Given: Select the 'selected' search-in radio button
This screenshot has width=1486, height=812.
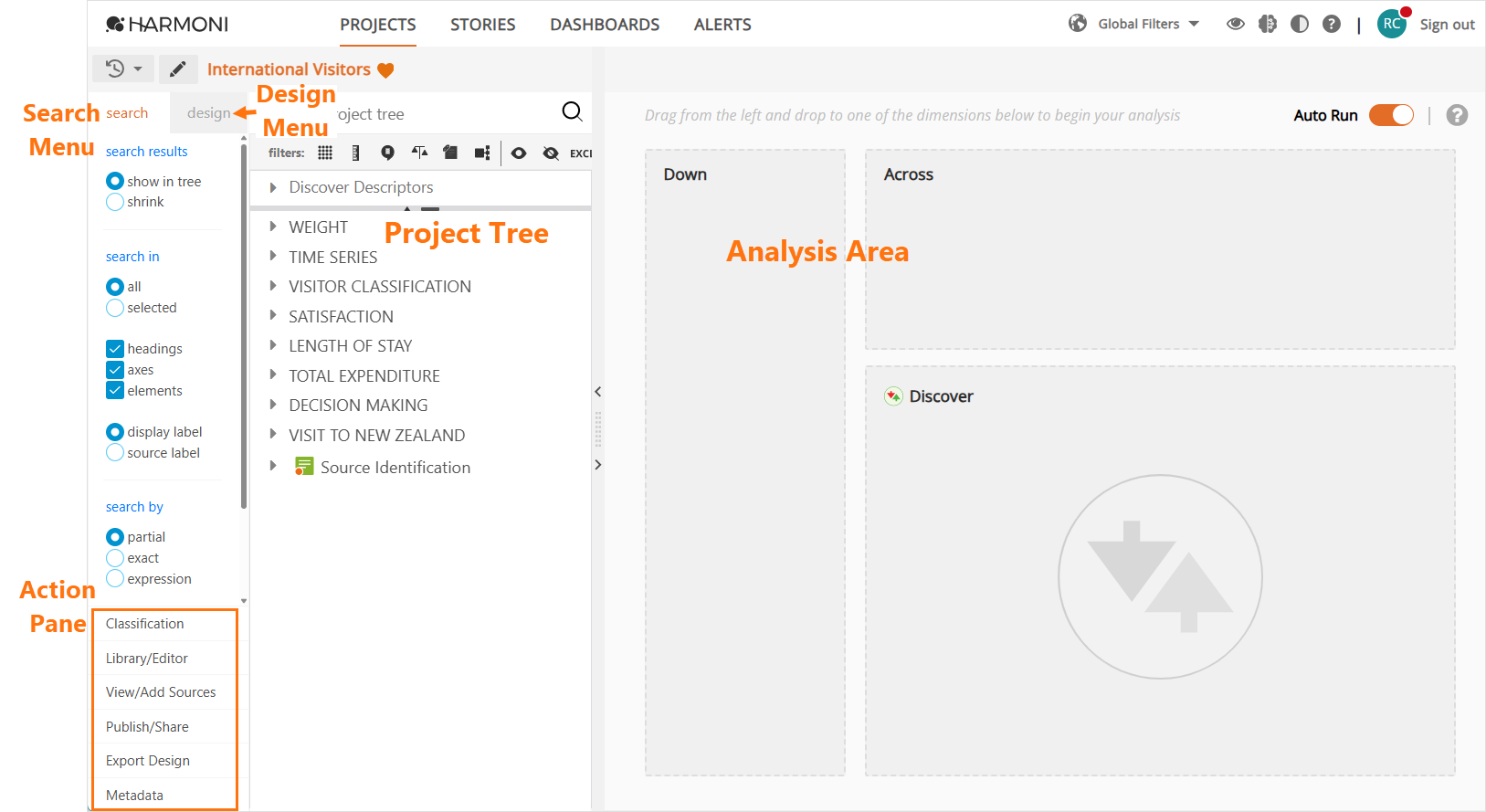Looking at the screenshot, I should coord(115,308).
